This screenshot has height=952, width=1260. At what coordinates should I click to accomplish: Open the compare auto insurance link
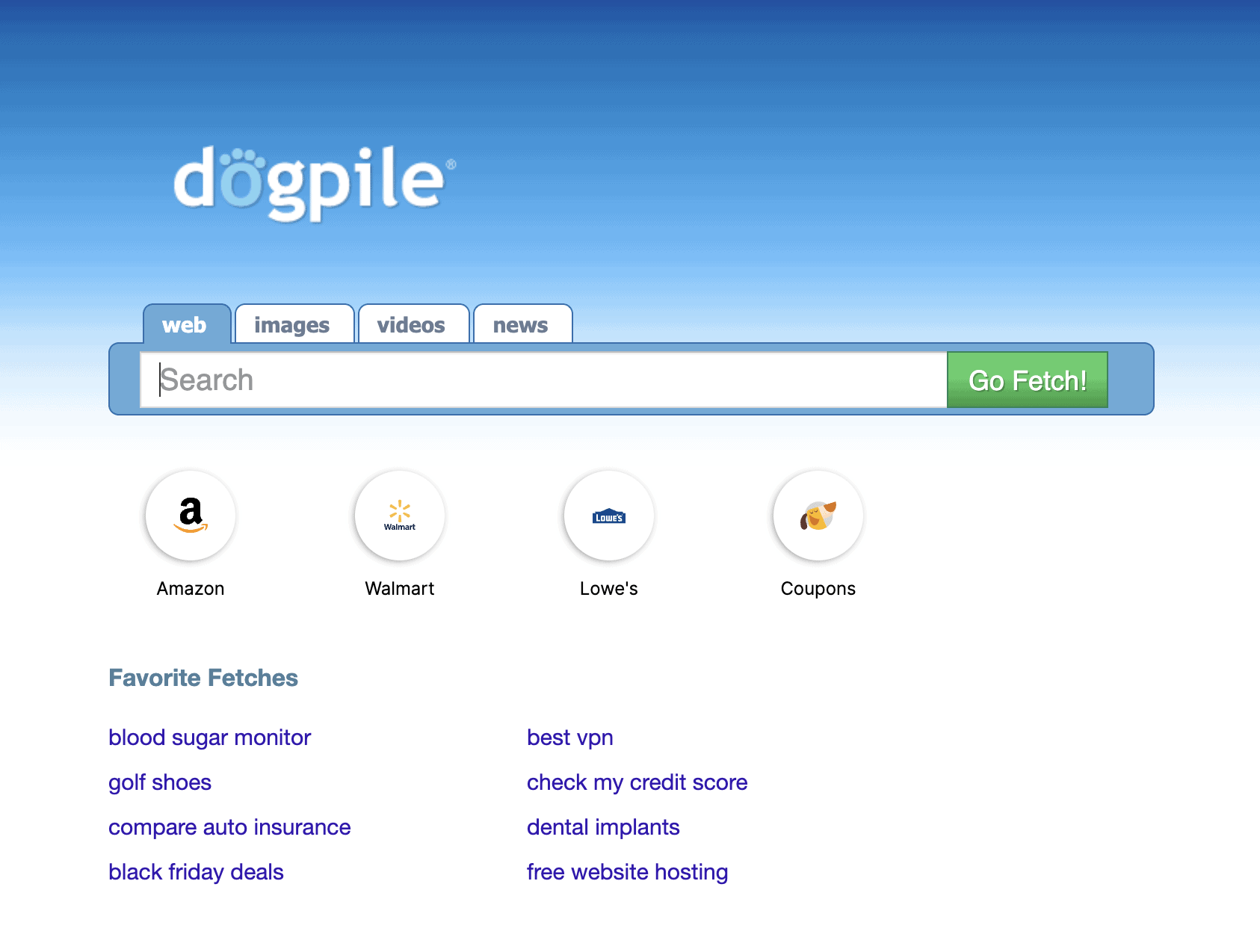click(229, 827)
